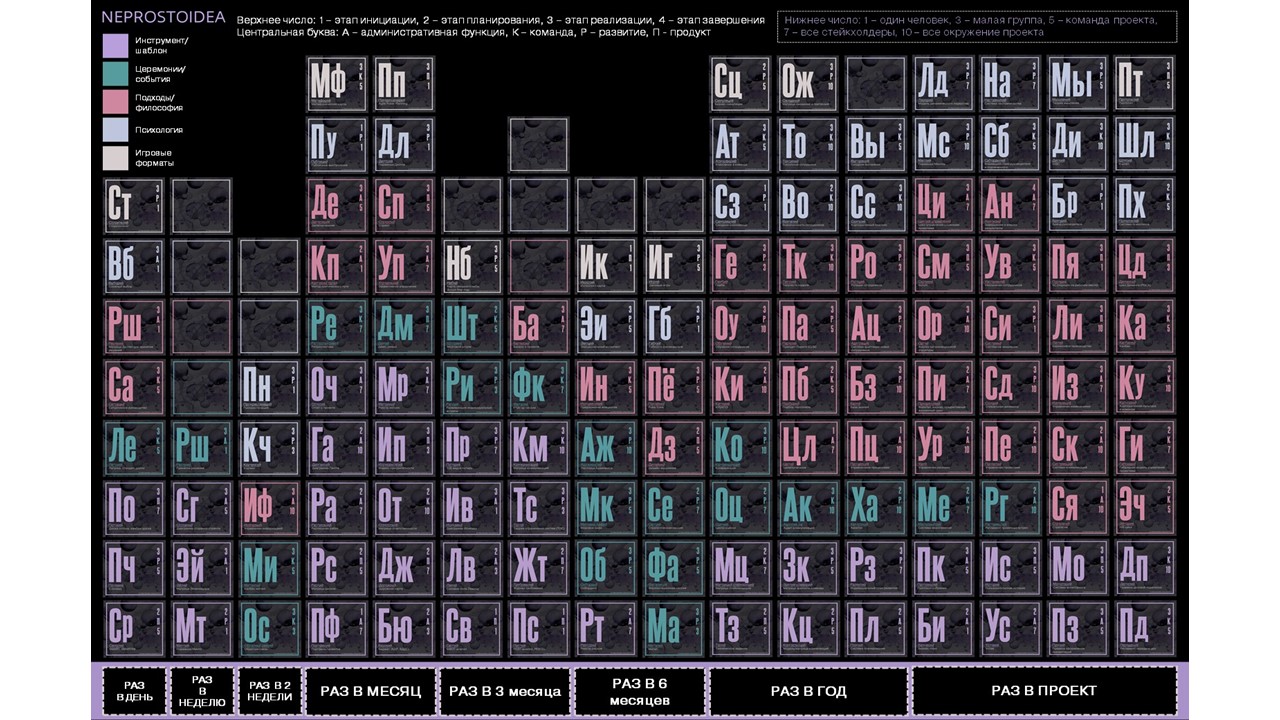
Task: Click the Дл element tile
Action: click(x=404, y=144)
